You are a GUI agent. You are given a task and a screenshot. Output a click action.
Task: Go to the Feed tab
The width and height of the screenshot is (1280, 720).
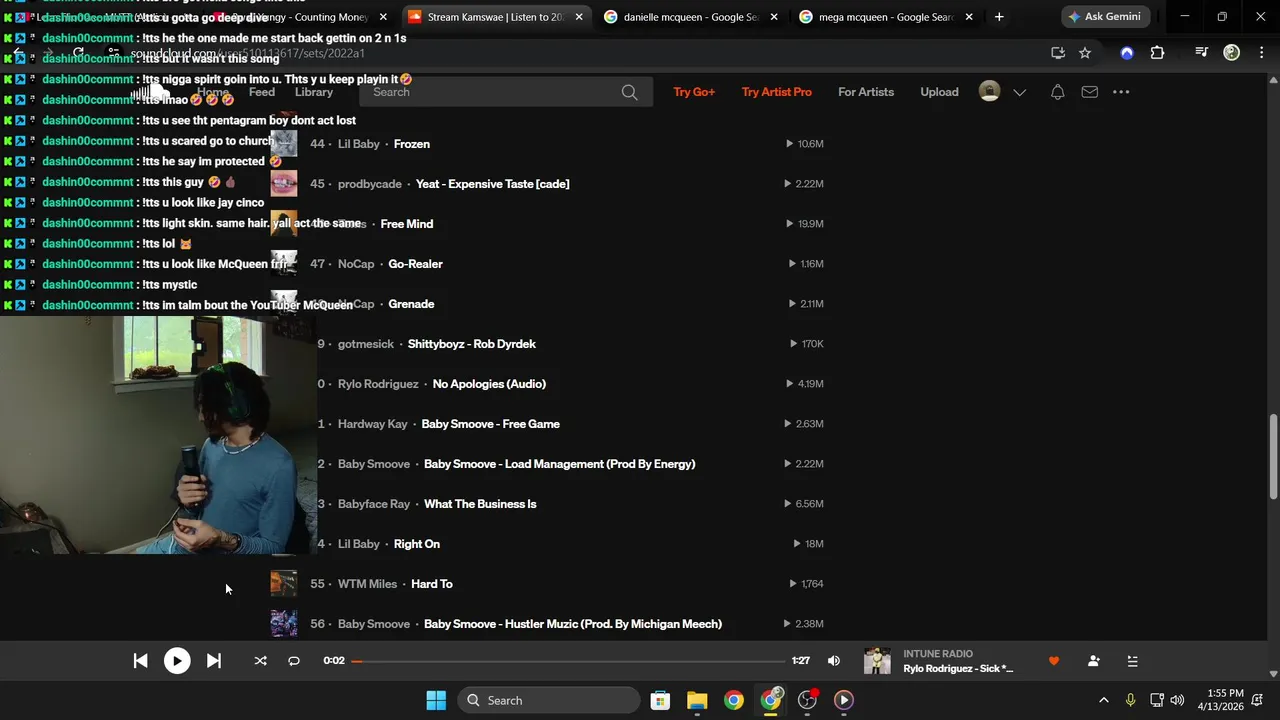pyautogui.click(x=262, y=92)
